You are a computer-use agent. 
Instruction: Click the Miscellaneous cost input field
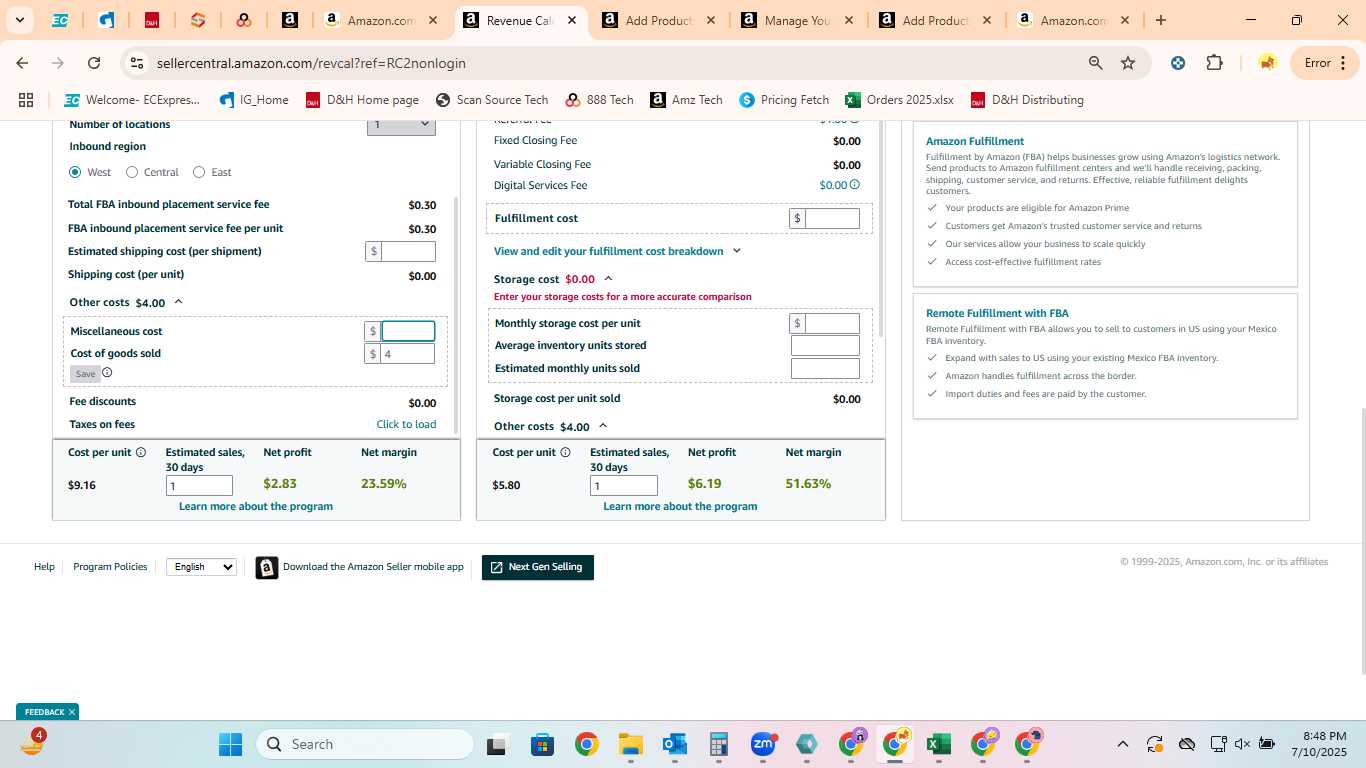point(408,331)
